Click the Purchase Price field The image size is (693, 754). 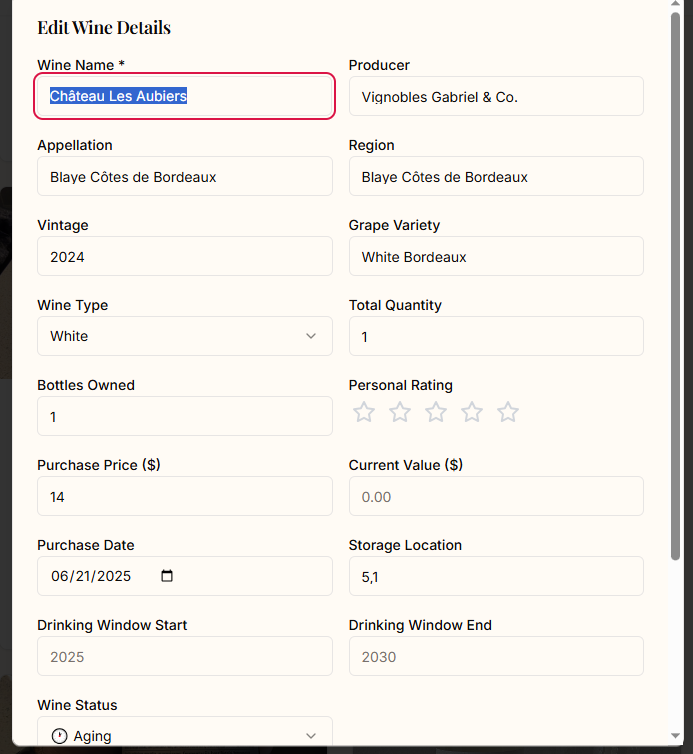pos(185,496)
